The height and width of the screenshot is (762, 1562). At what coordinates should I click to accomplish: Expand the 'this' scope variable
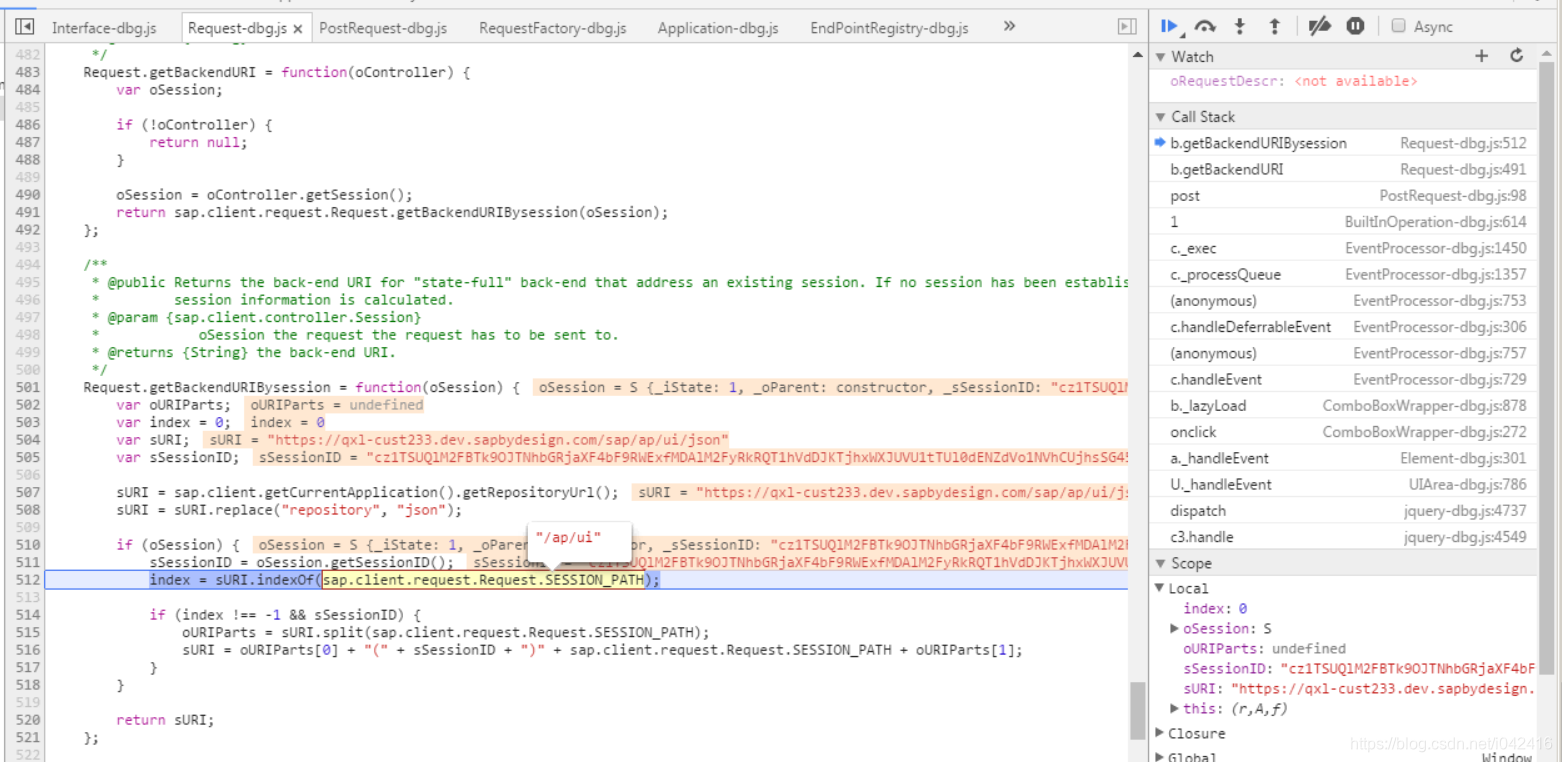click(1175, 709)
